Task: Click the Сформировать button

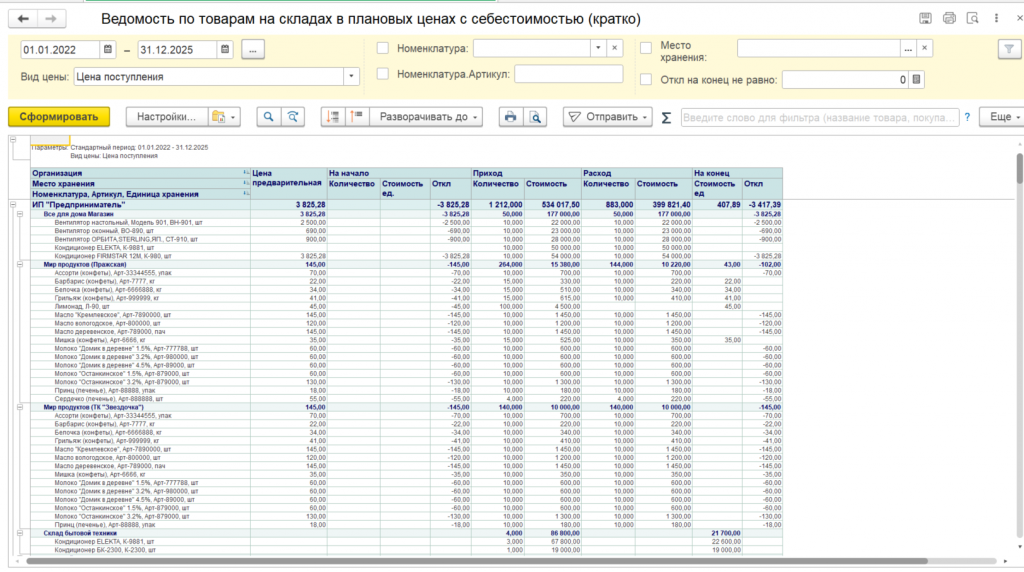Action: (58, 117)
